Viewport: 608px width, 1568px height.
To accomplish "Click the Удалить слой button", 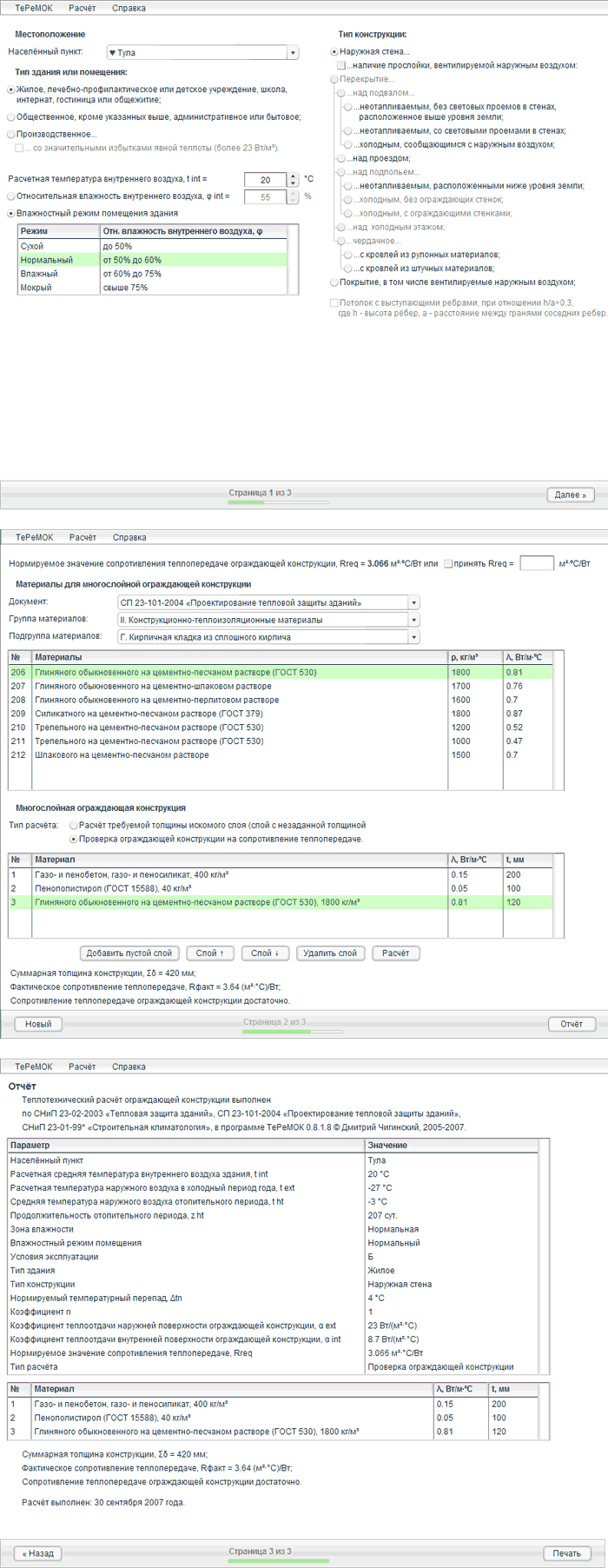I will click(330, 953).
